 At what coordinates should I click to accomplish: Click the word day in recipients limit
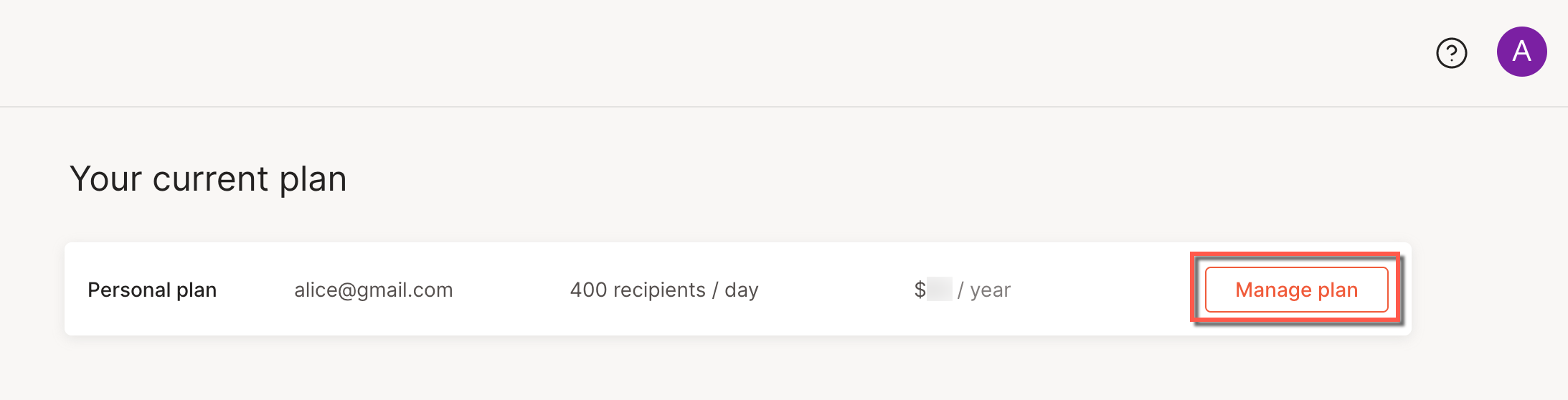pos(742,290)
